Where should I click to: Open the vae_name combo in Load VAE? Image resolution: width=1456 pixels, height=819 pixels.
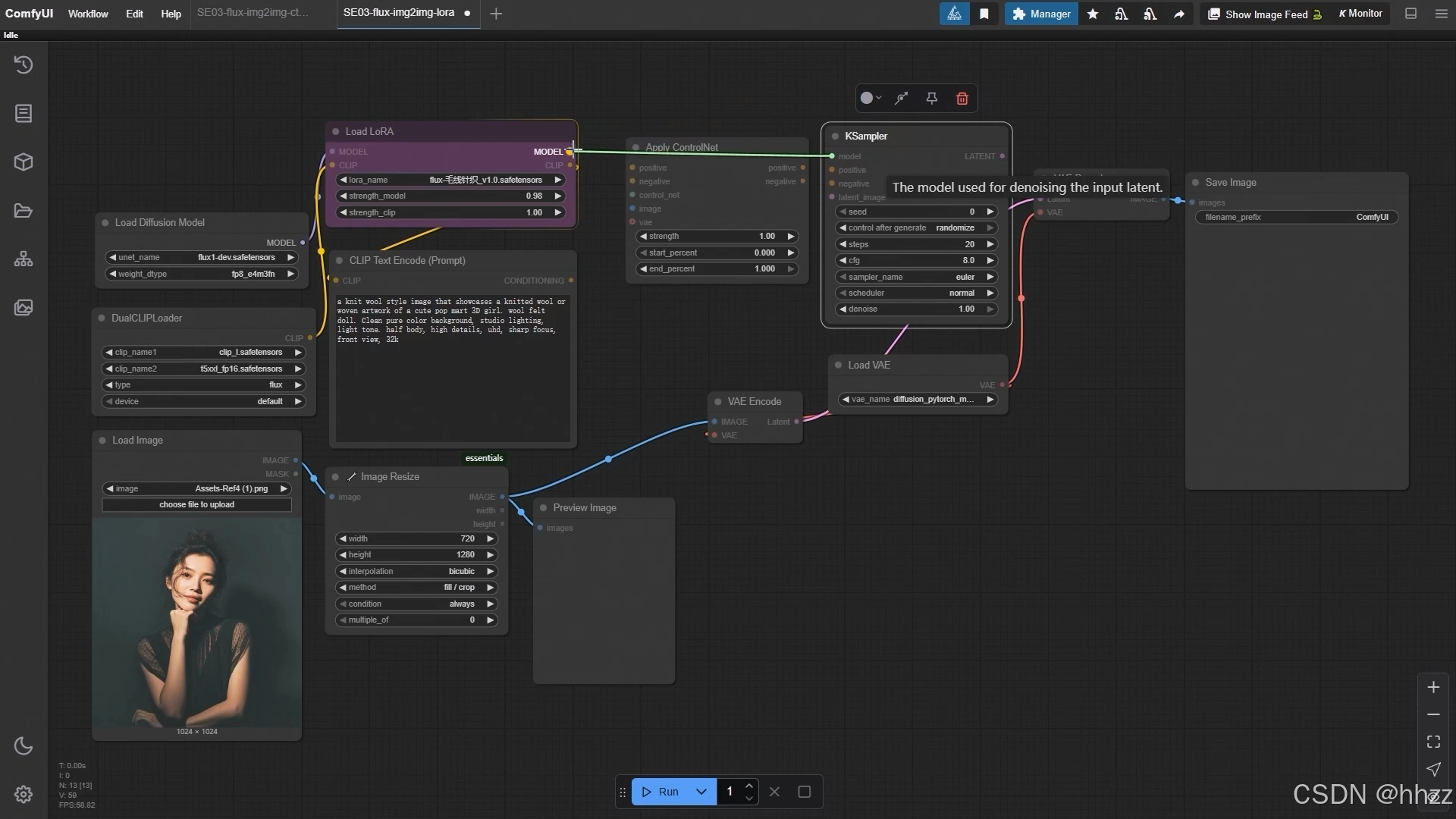point(917,400)
